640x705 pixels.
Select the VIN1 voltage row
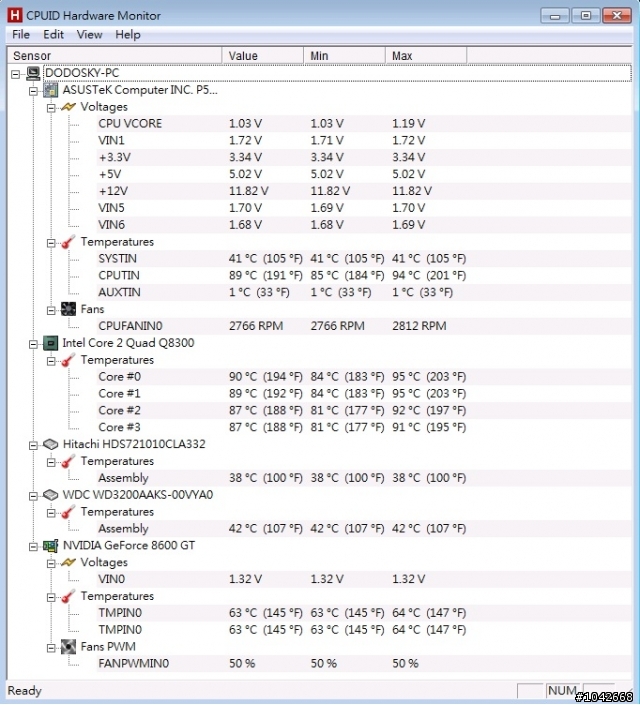tap(363, 141)
